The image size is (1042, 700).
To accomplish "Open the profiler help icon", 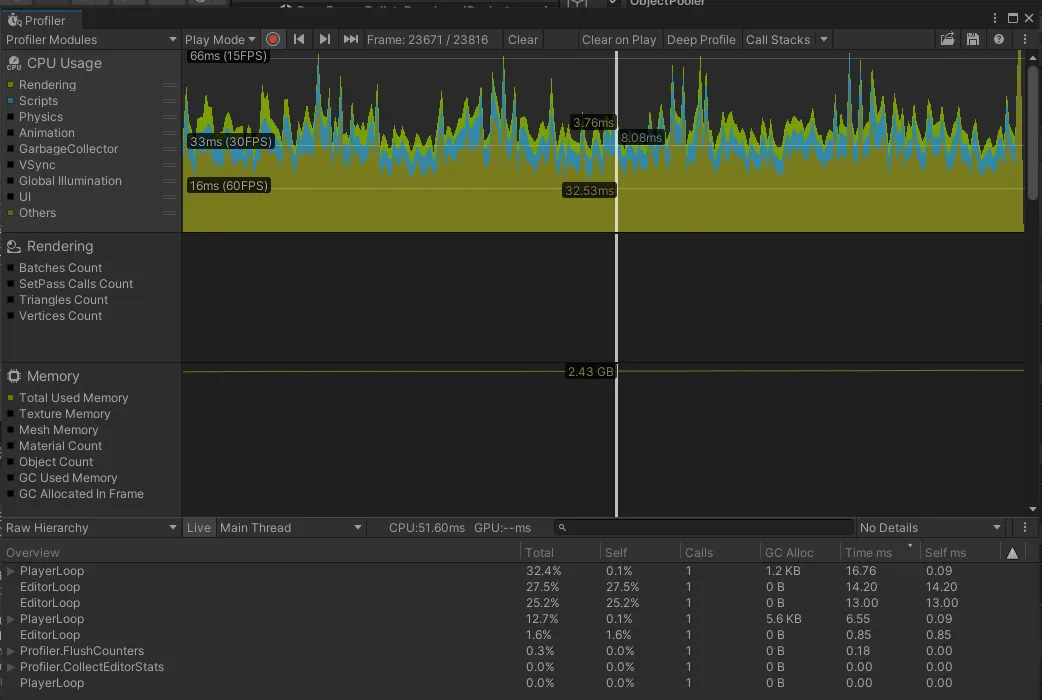I will [998, 40].
